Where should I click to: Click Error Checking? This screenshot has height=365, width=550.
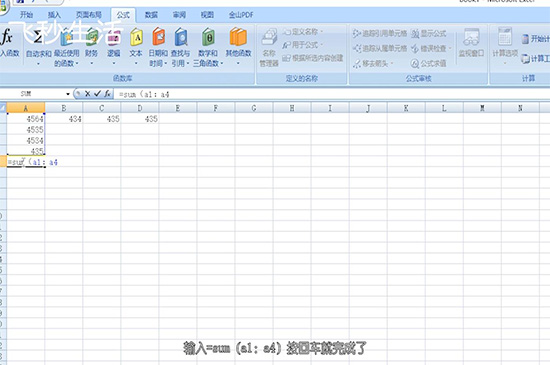[x=431, y=48]
